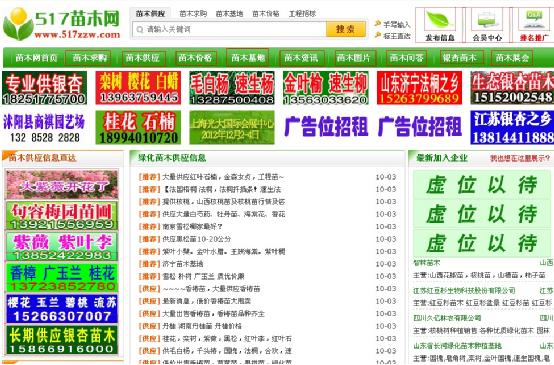Click the 樱花 玉兰 碧桃 流苏 sidebar banner
This screenshot has width=554, height=365.
click(62, 308)
